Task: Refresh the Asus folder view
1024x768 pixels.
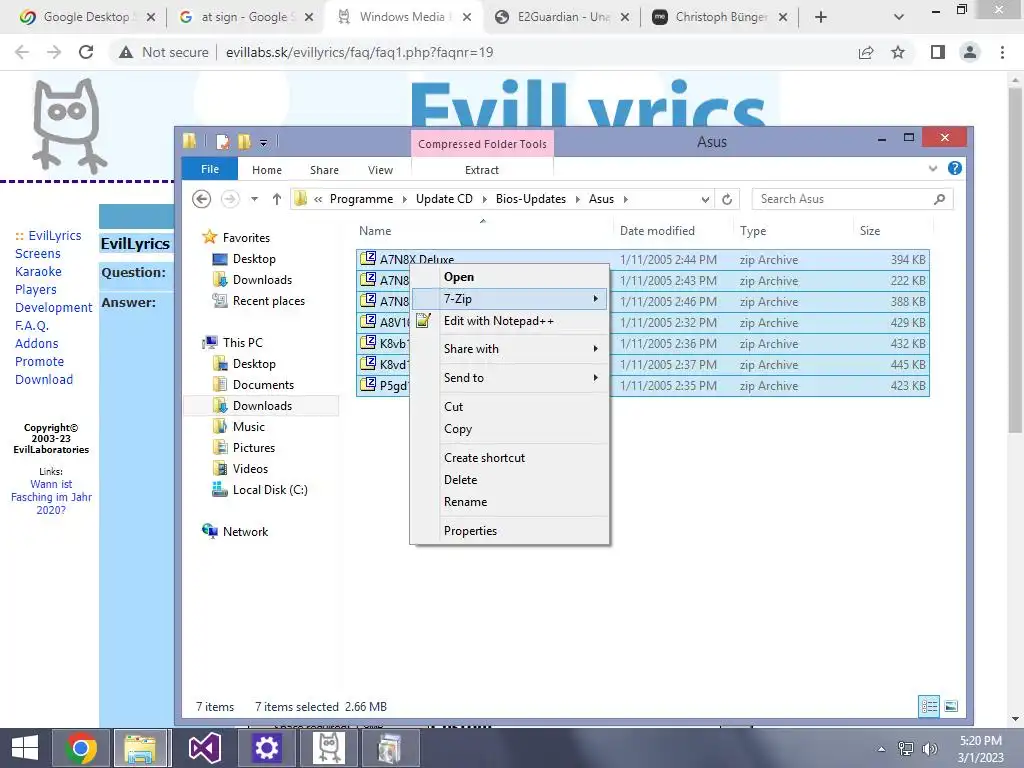Action: [727, 199]
